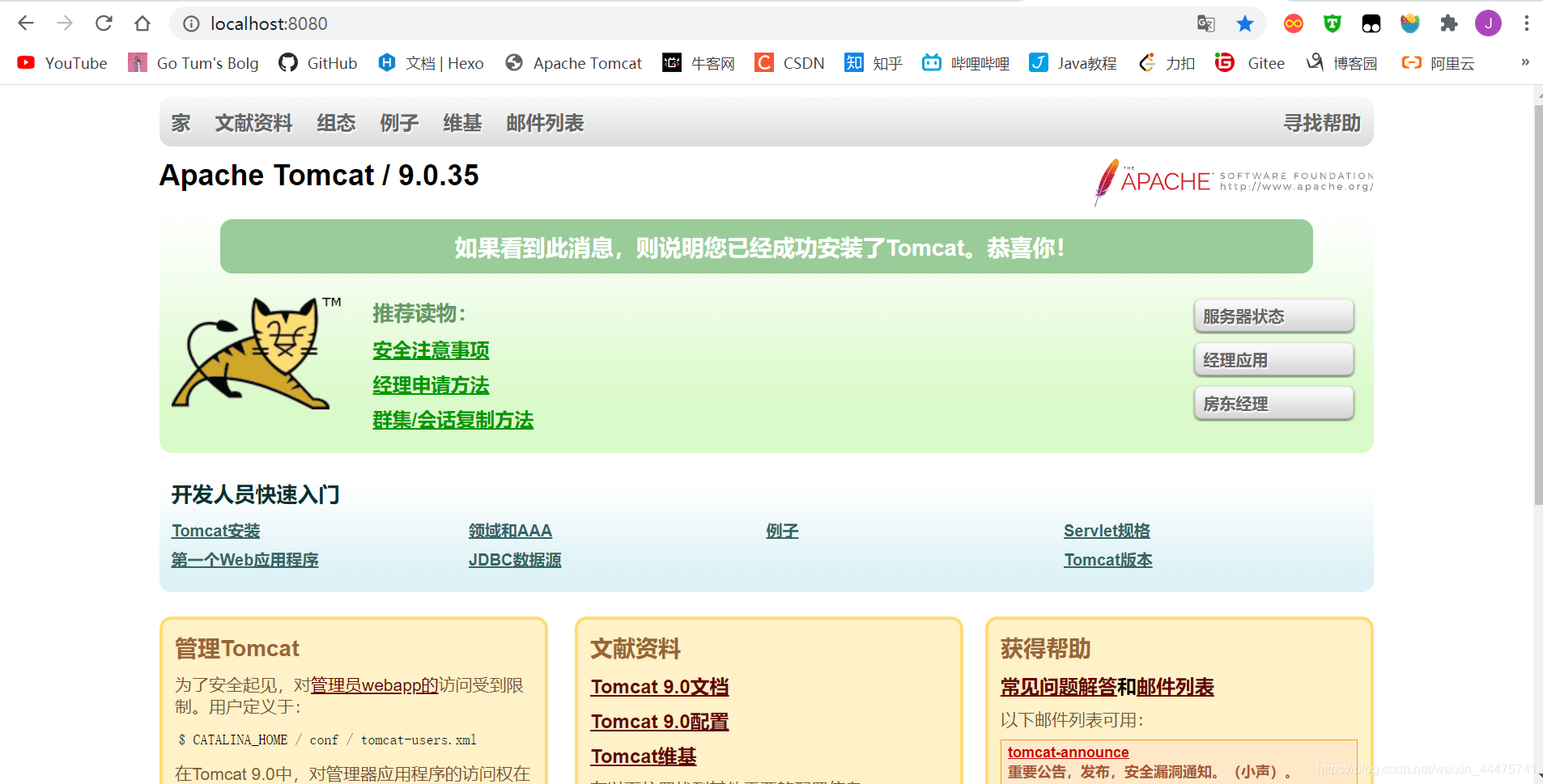Open the 例子 quick start link

coord(782,531)
